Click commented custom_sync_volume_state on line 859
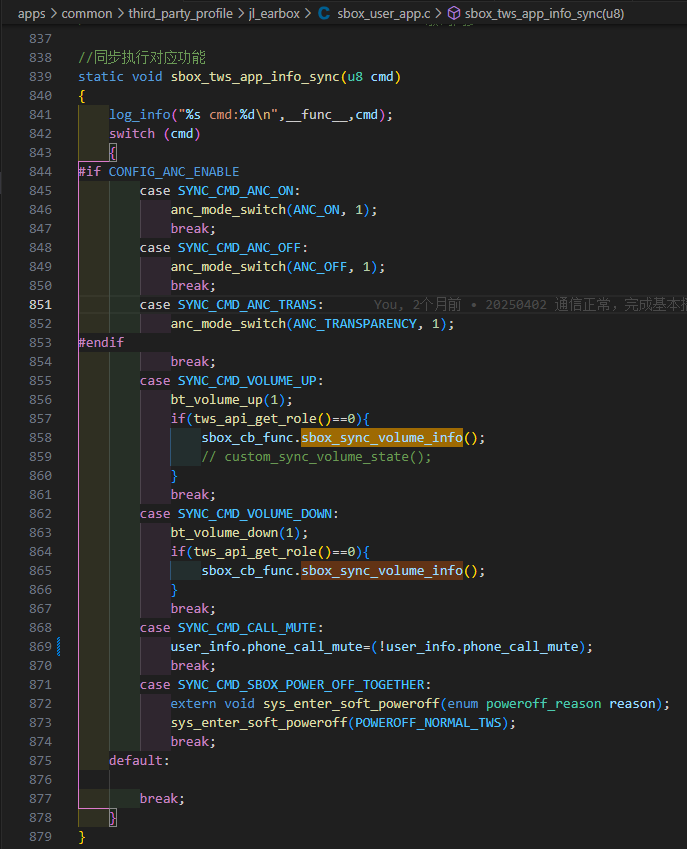This screenshot has width=687, height=849. point(316,457)
